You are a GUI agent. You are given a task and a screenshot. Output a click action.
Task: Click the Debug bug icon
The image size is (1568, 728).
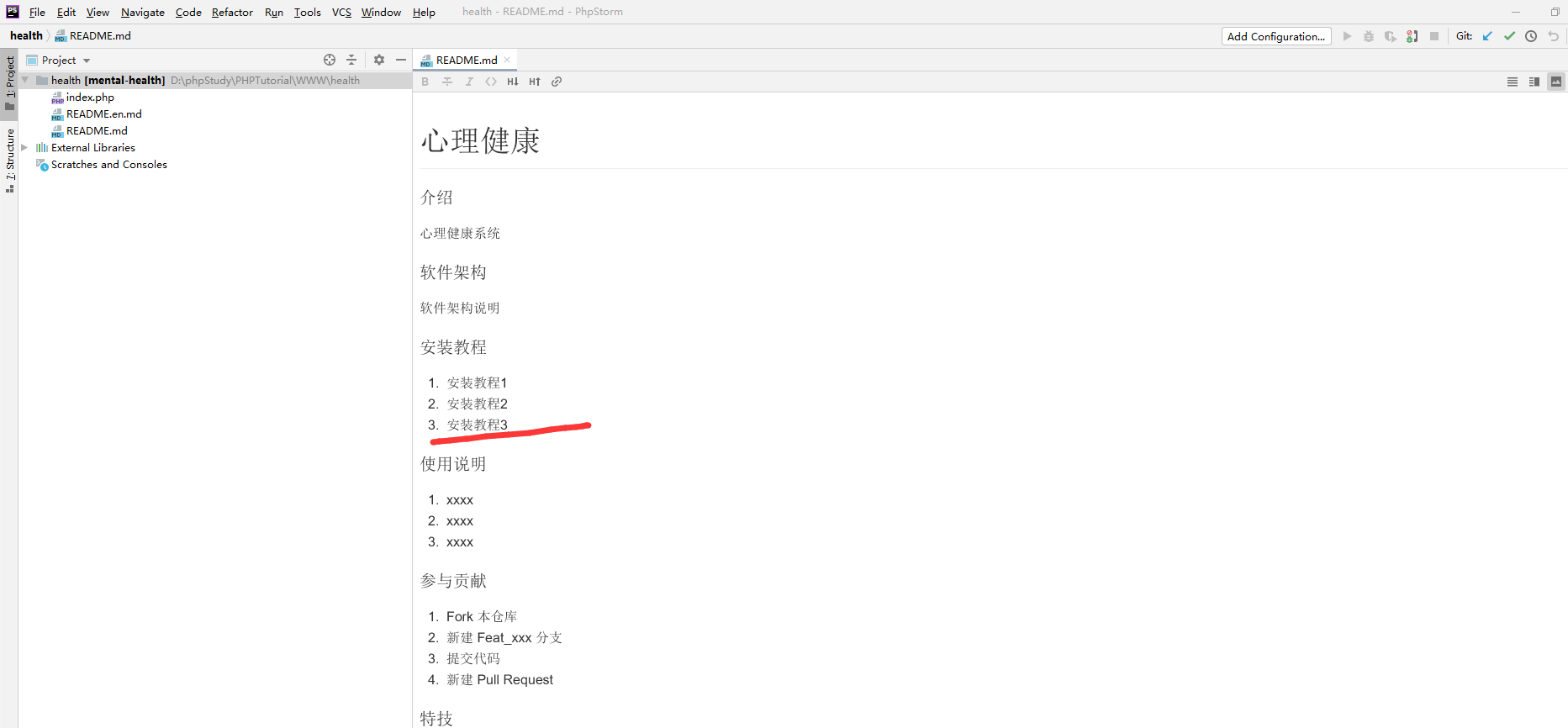pyautogui.click(x=1369, y=36)
